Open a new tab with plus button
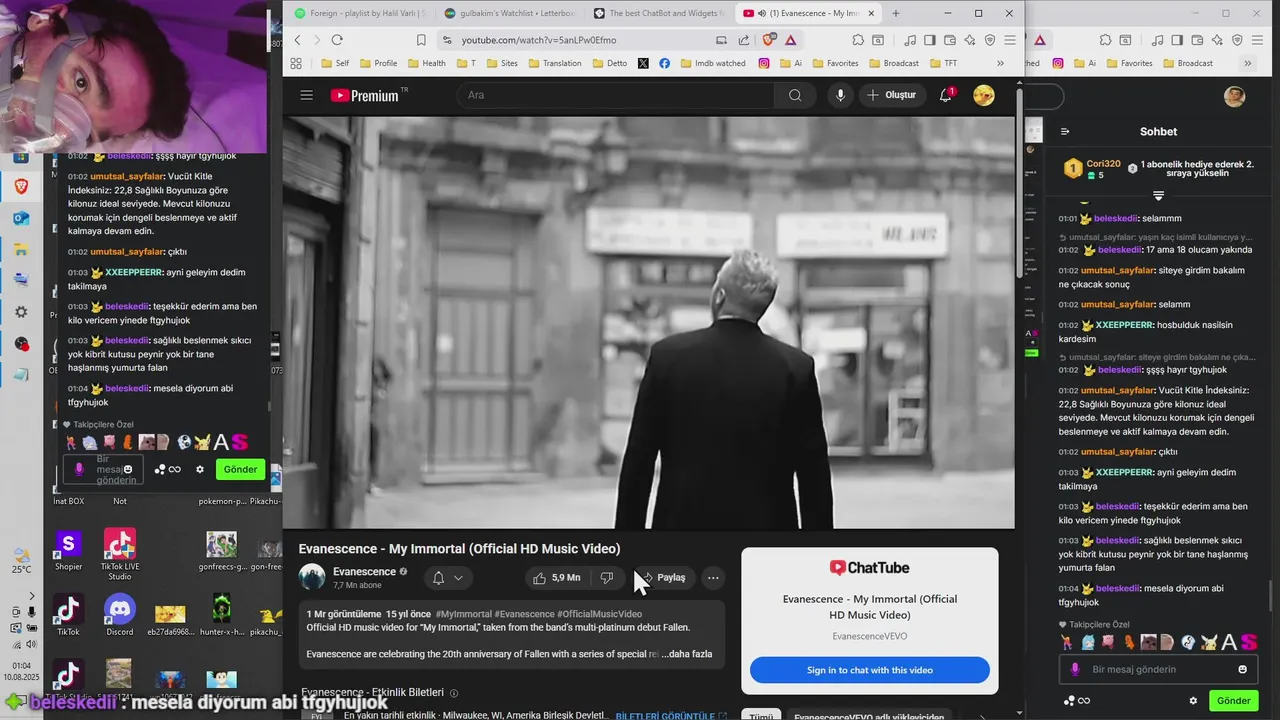The image size is (1280, 720). click(x=895, y=13)
